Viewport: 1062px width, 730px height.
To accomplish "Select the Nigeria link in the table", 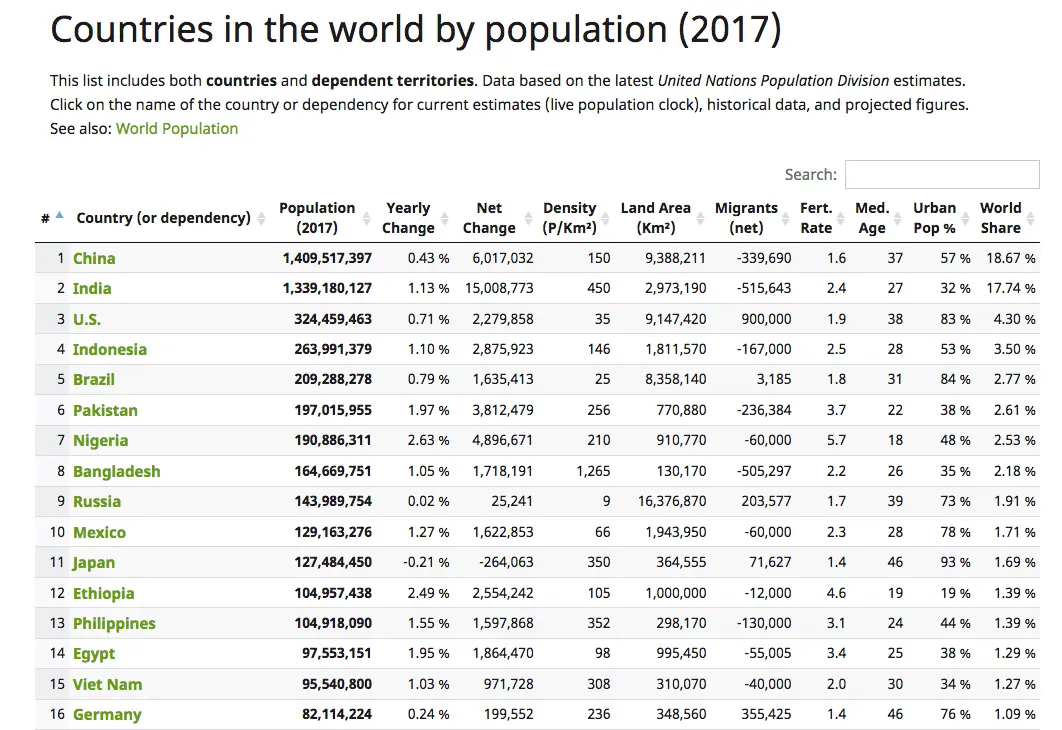I will (x=100, y=440).
